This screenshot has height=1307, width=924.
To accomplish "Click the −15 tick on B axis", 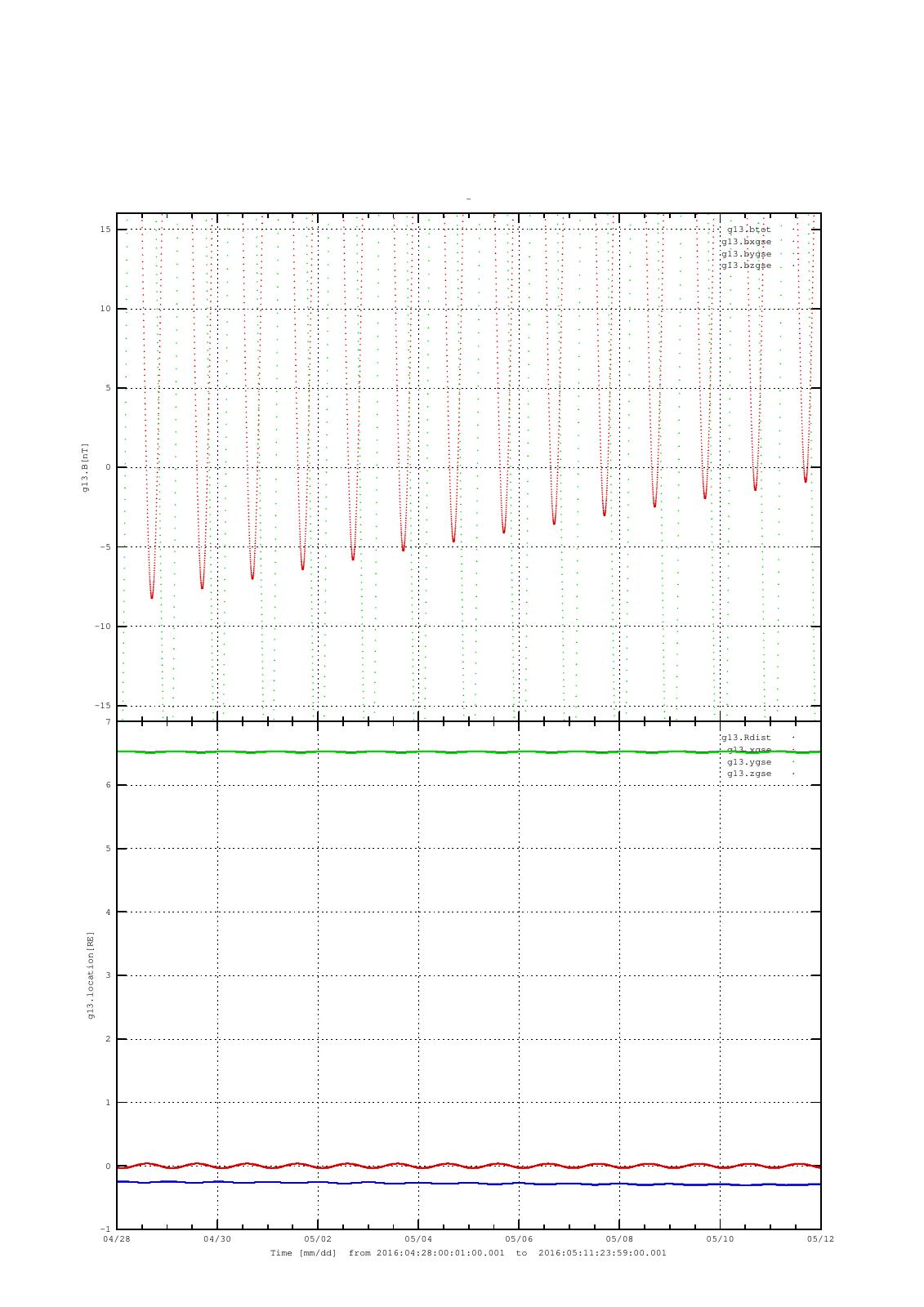I will (103, 706).
